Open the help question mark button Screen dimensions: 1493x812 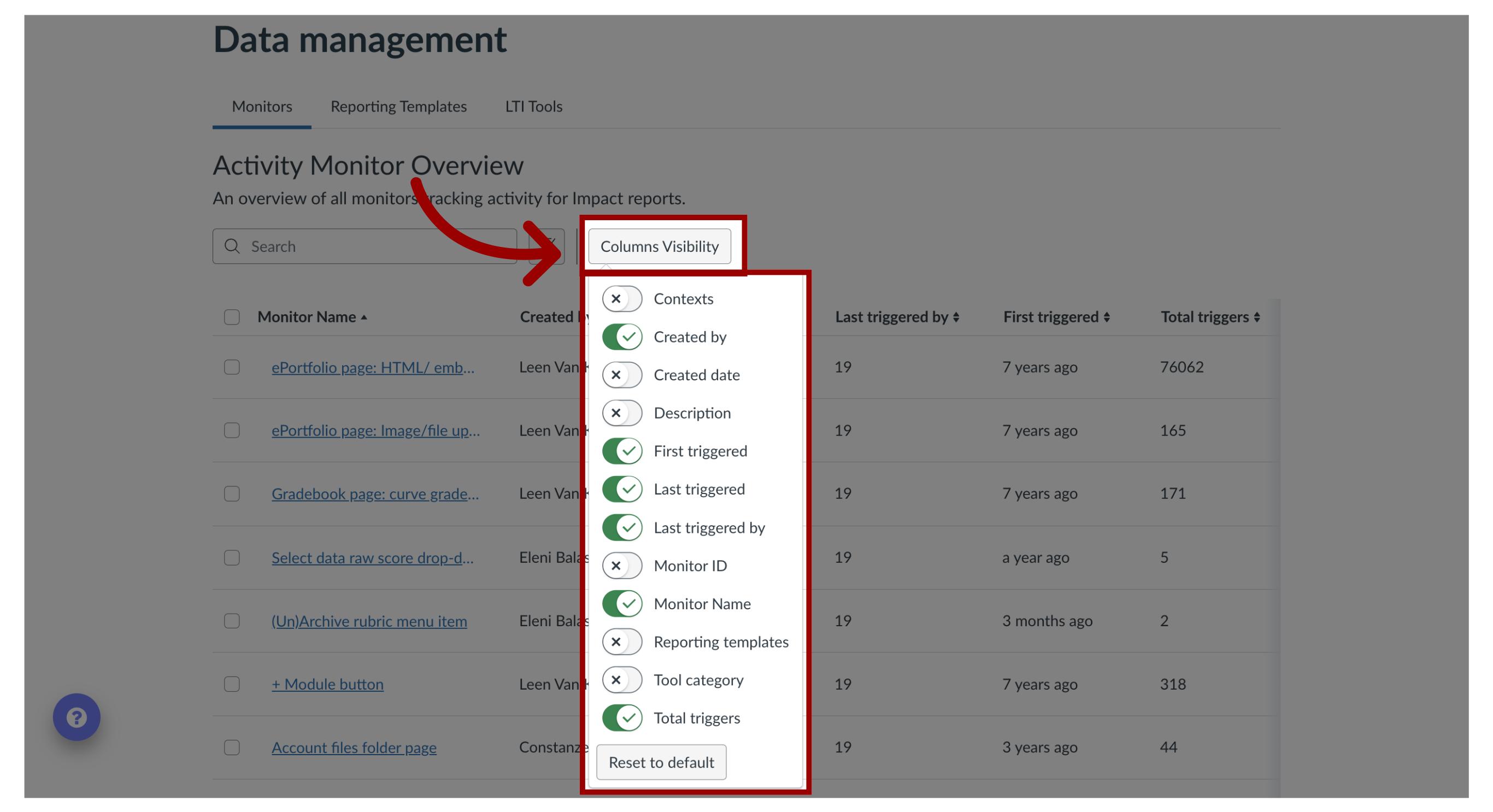pos(77,717)
